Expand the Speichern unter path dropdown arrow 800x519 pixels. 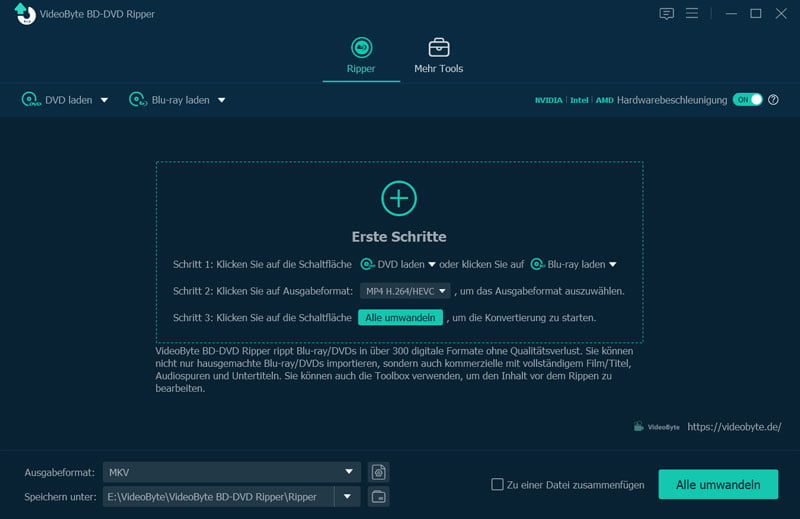(x=348, y=496)
